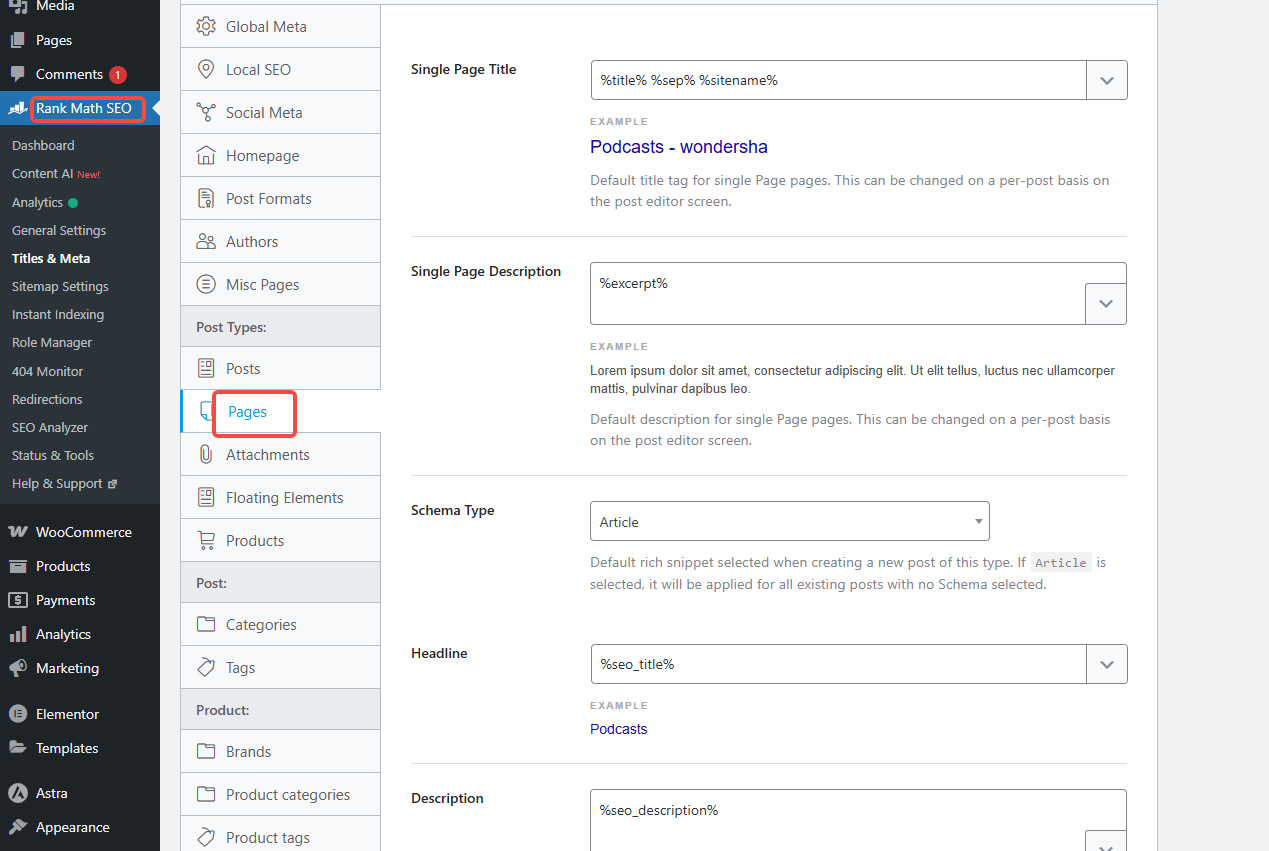Screen dimensions: 1269x851
Task: Click the Social Meta share icon
Action: click(206, 113)
